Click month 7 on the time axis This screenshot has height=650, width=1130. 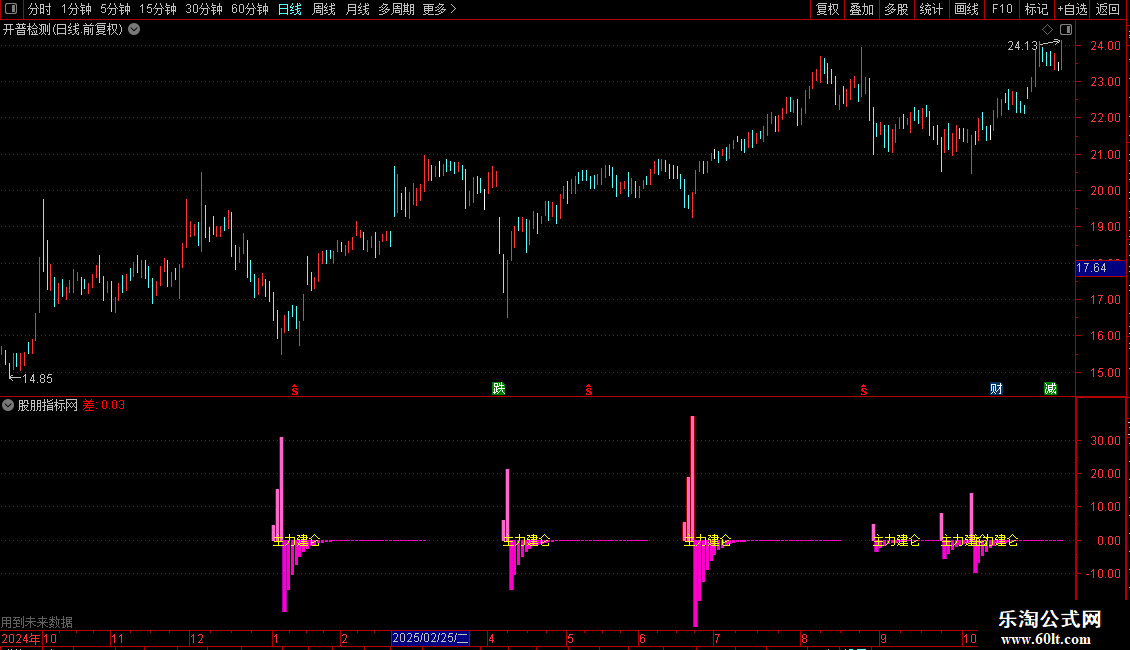[717, 638]
